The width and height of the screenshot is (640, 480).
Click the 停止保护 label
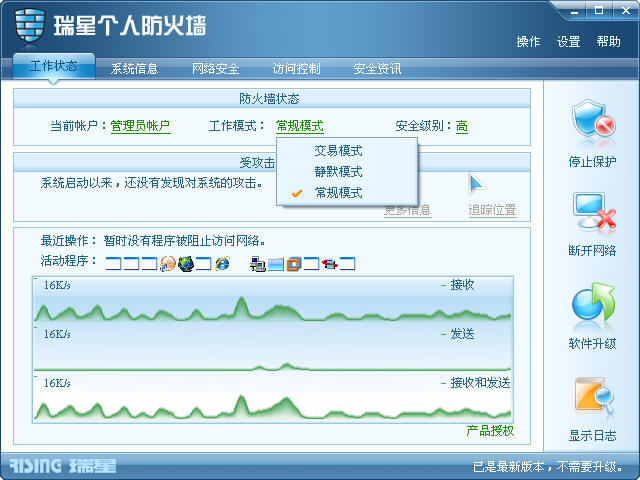[x=593, y=162]
